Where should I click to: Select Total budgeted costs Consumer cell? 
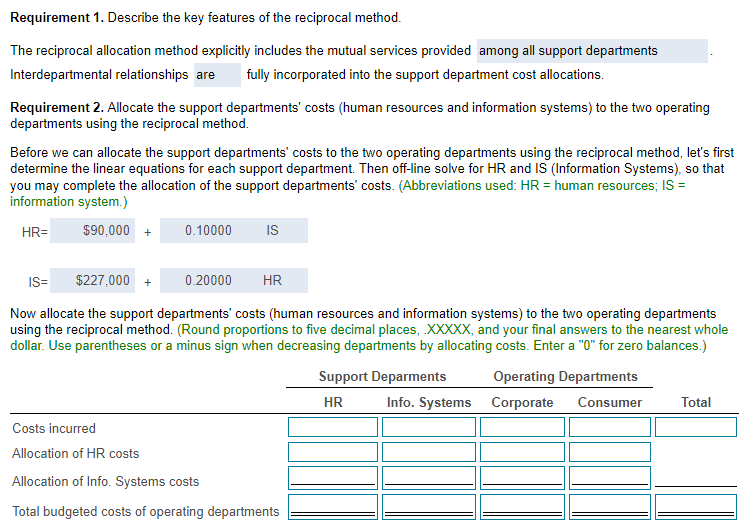click(x=610, y=507)
